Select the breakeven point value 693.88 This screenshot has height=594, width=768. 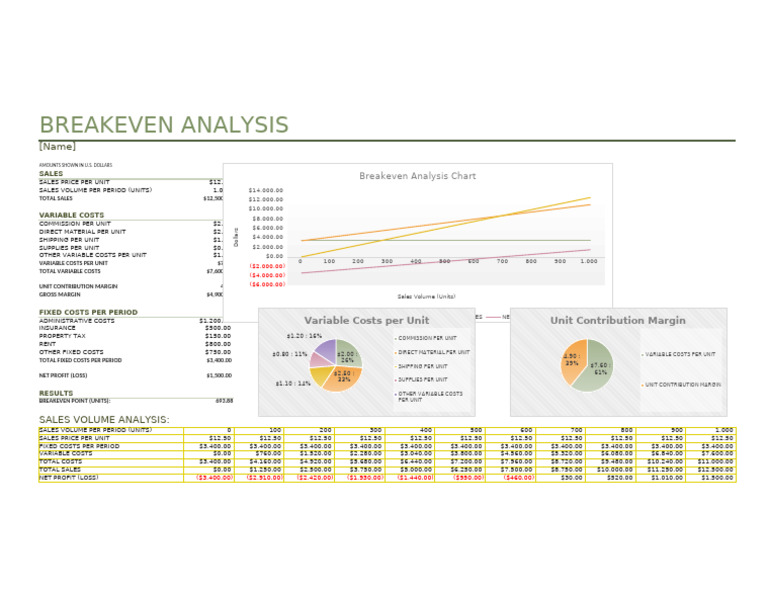(x=224, y=401)
